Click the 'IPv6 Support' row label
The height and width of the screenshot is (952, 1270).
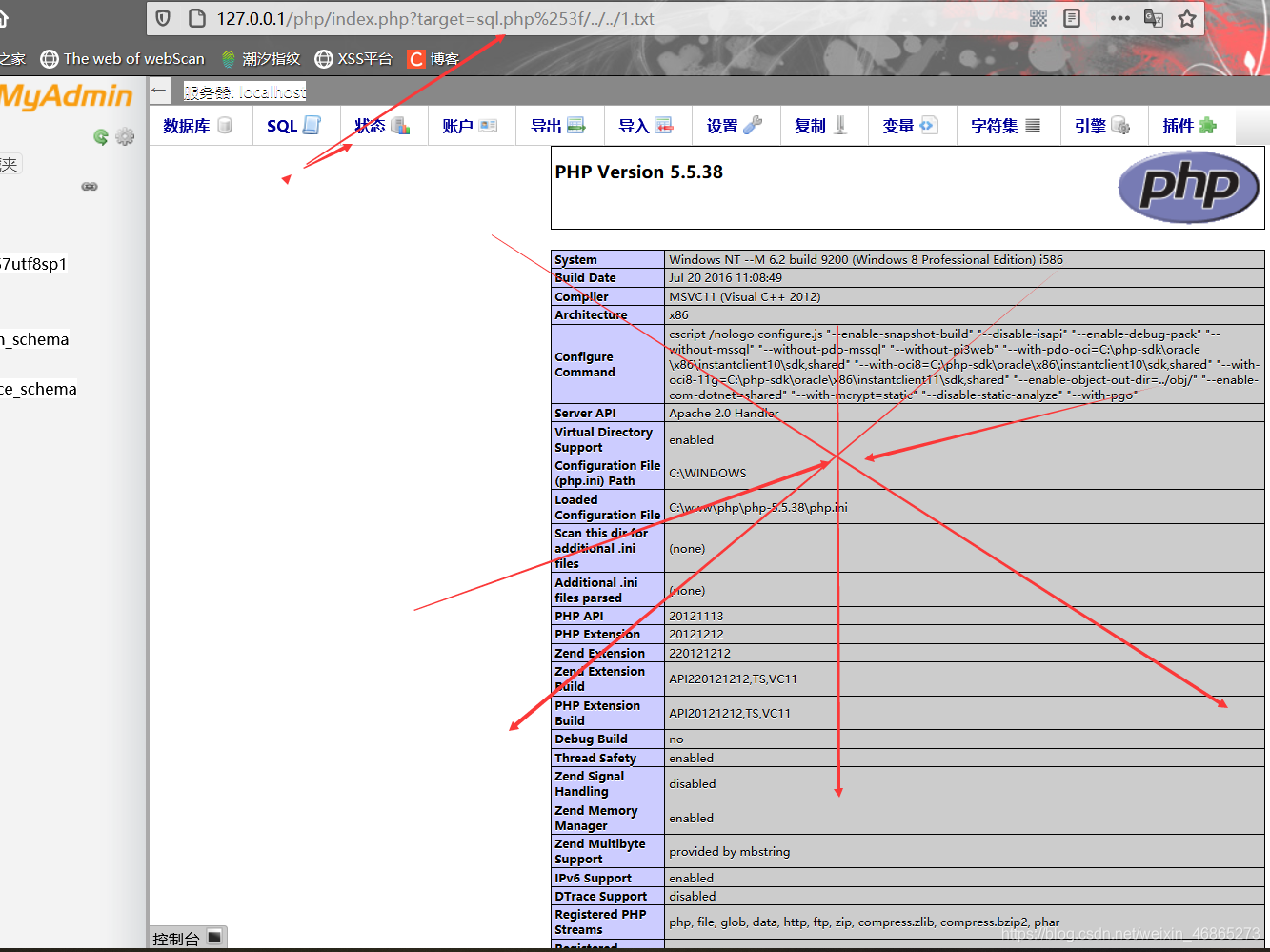tap(593, 879)
